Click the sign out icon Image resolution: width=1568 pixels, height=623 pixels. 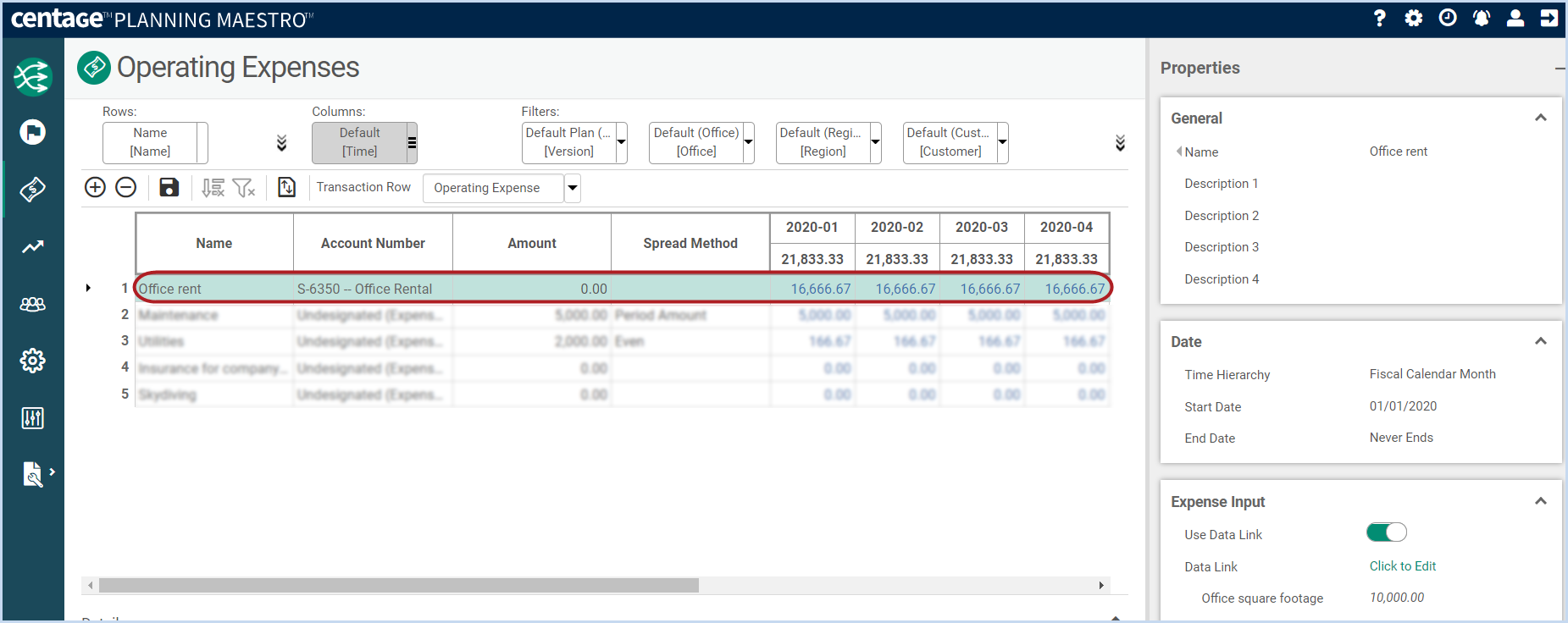(x=1549, y=18)
